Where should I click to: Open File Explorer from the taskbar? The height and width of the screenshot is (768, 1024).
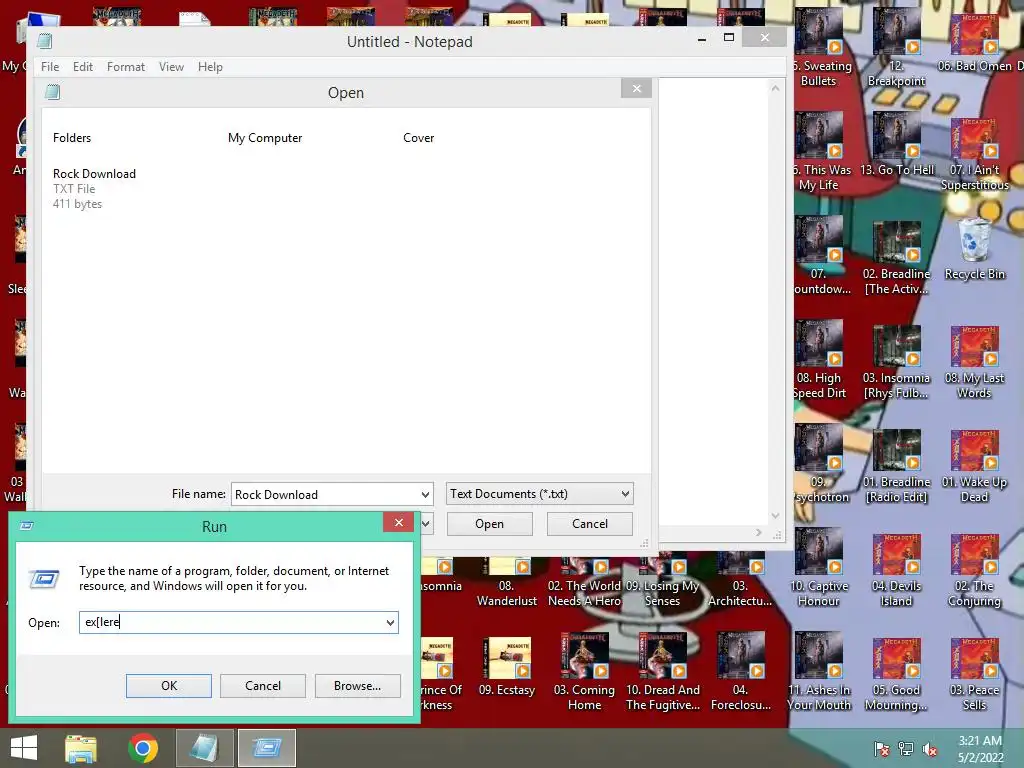81,748
